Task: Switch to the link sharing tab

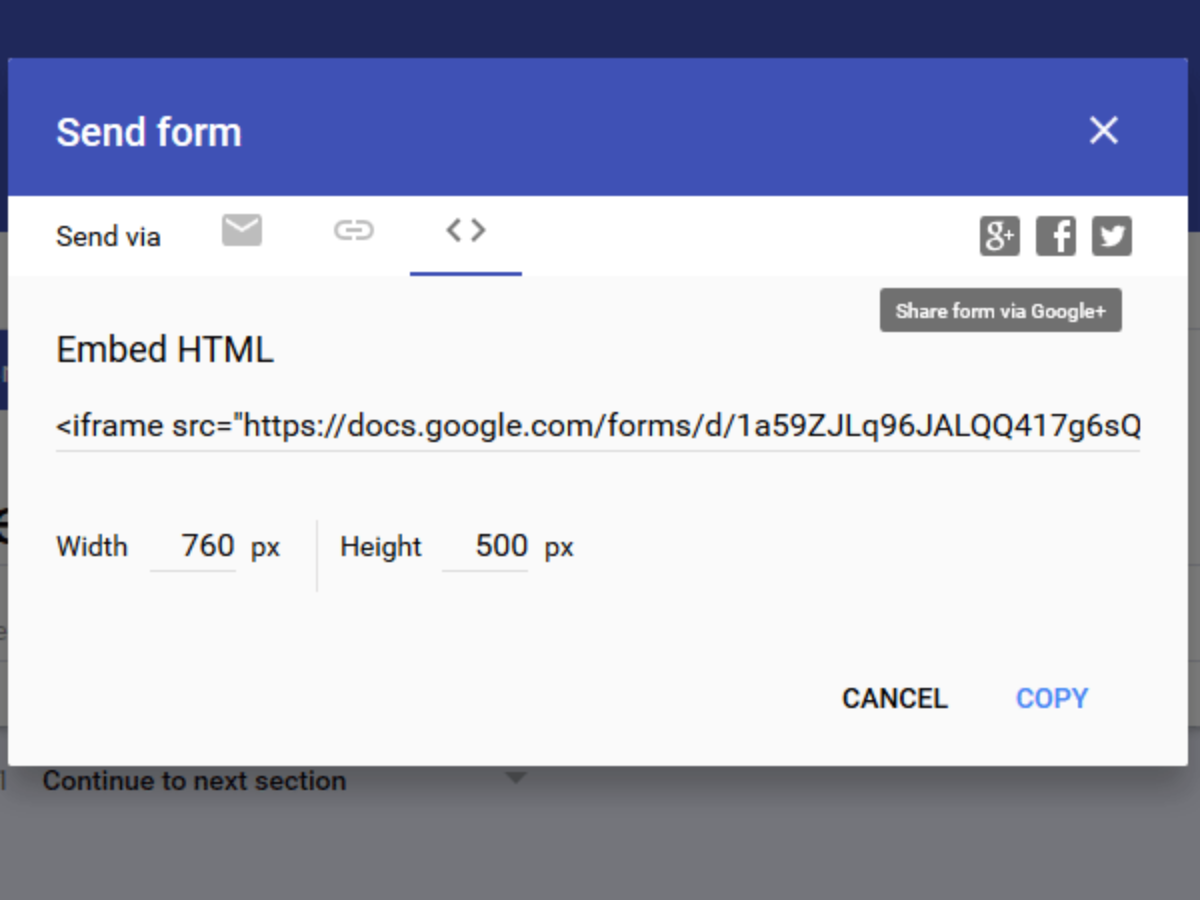Action: [353, 231]
